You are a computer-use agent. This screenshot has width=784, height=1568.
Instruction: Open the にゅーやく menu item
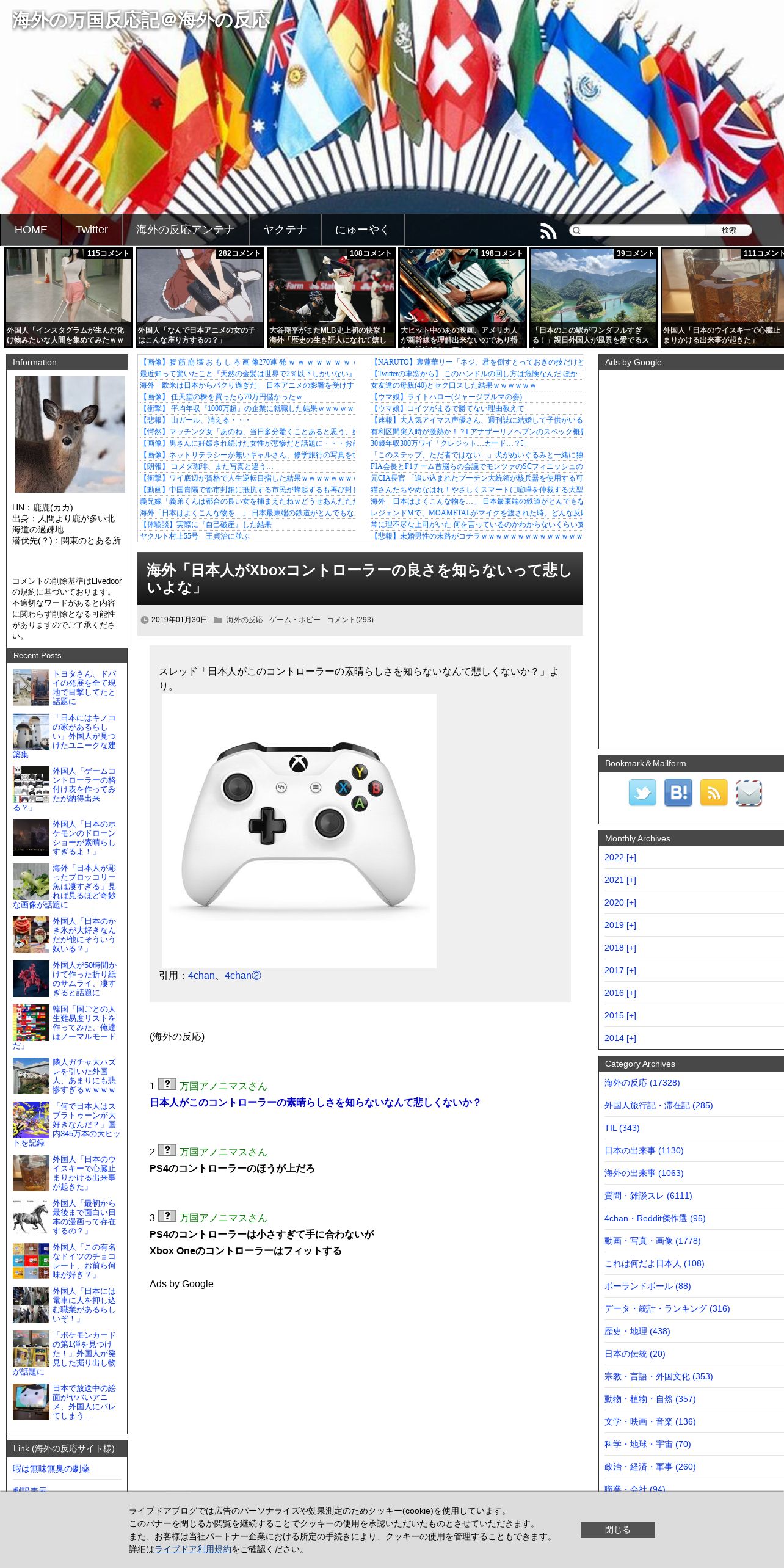362,230
